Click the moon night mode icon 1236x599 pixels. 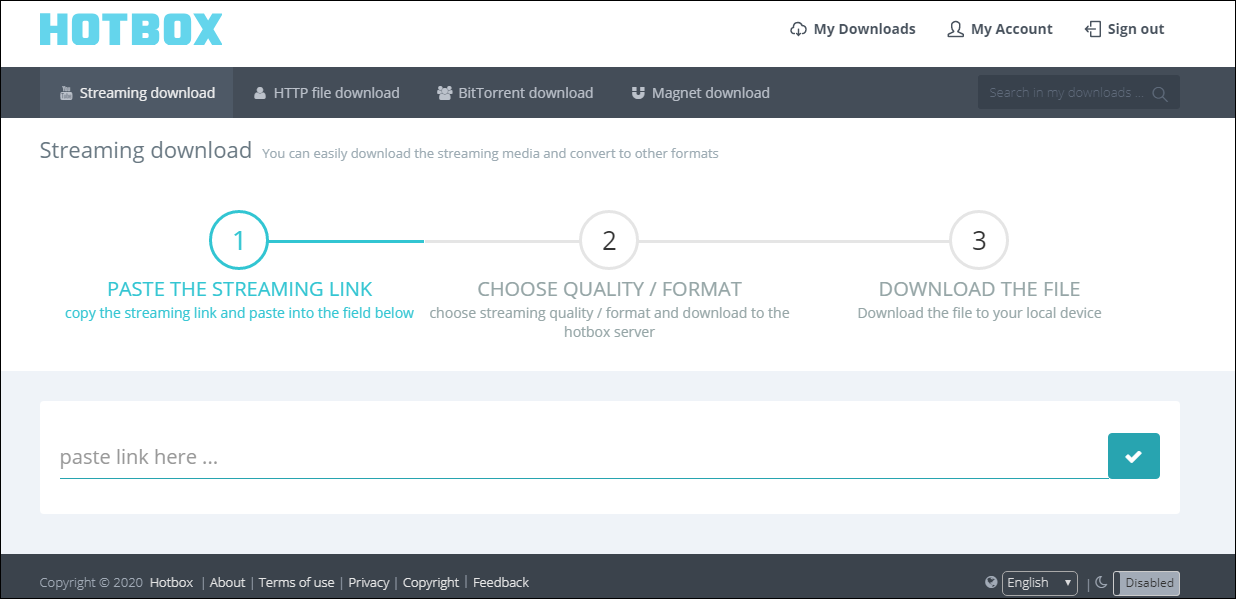tap(1101, 582)
